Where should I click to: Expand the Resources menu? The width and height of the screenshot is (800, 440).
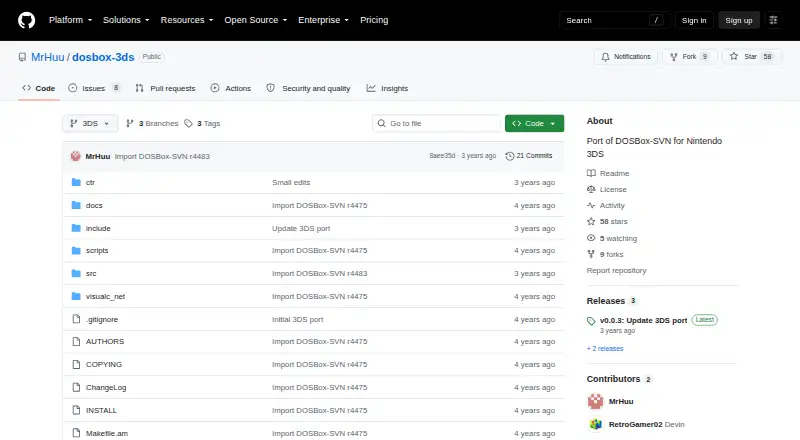pyautogui.click(x=187, y=20)
